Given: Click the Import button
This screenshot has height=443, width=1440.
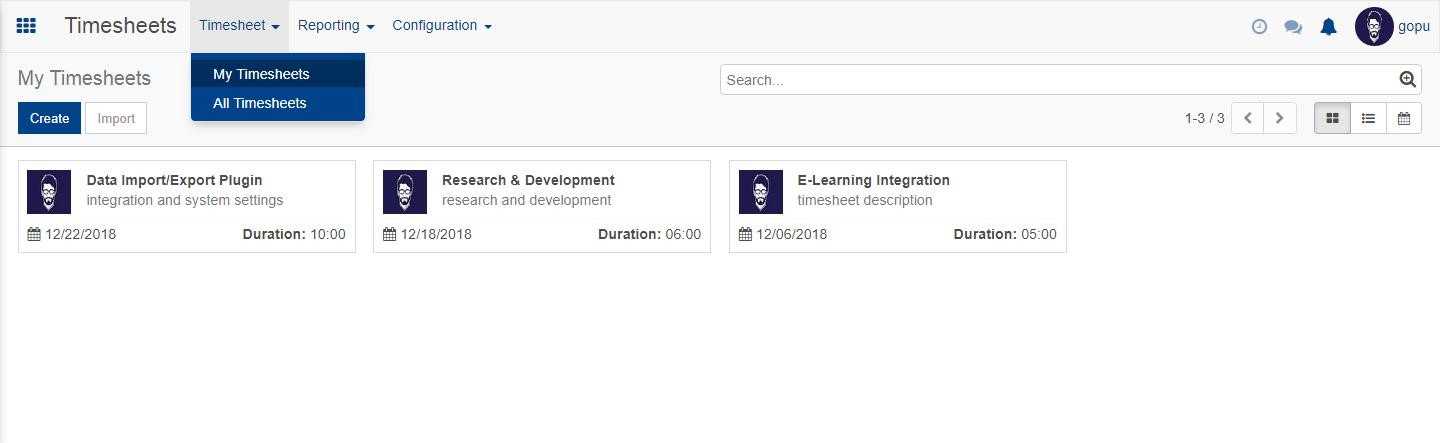Looking at the screenshot, I should [116, 118].
